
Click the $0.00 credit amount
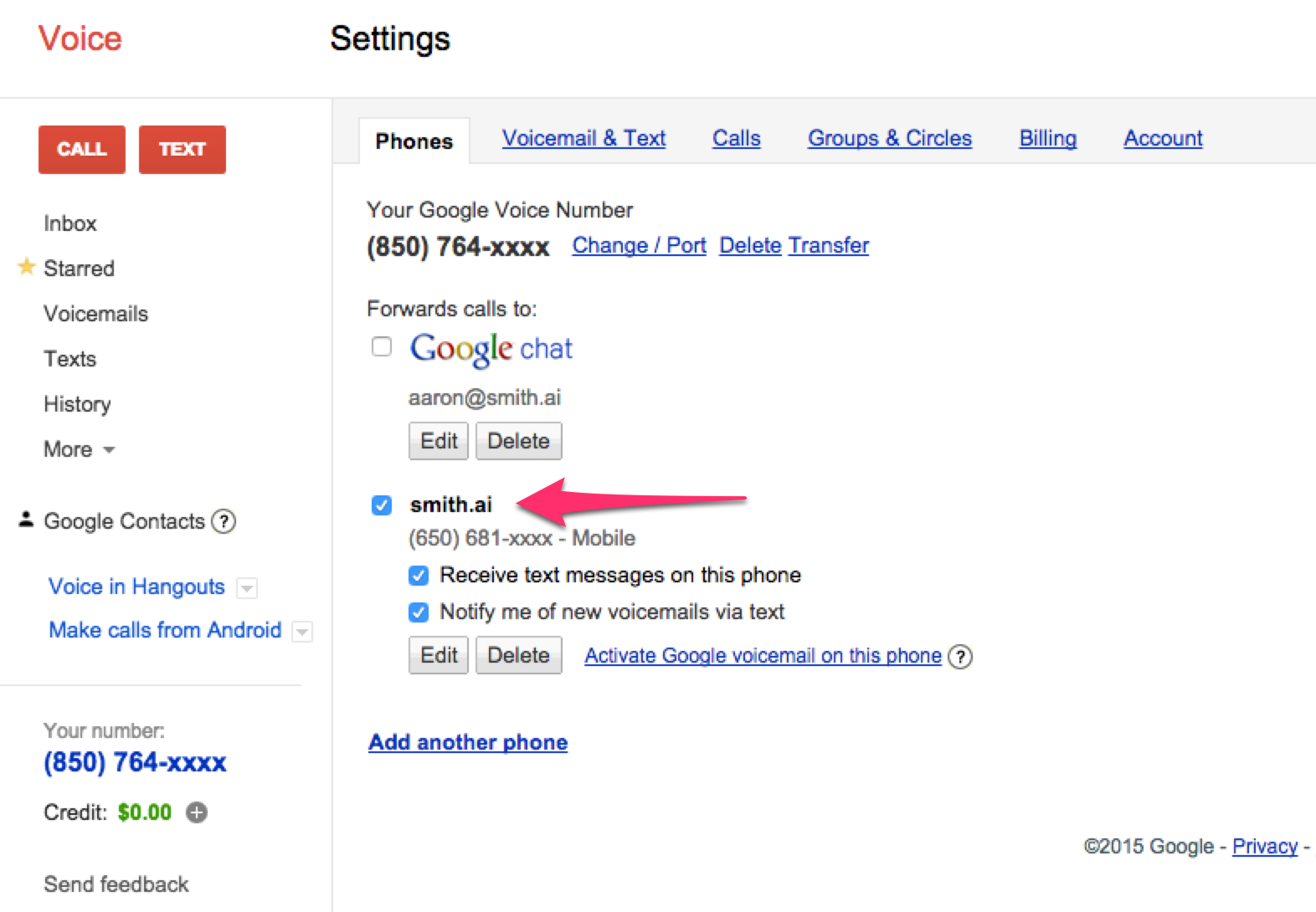(x=145, y=812)
